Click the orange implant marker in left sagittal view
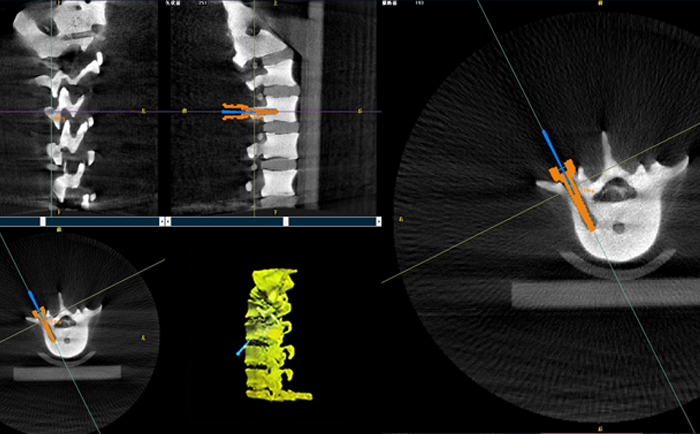Screen dimensions: 700x434 click(57, 117)
